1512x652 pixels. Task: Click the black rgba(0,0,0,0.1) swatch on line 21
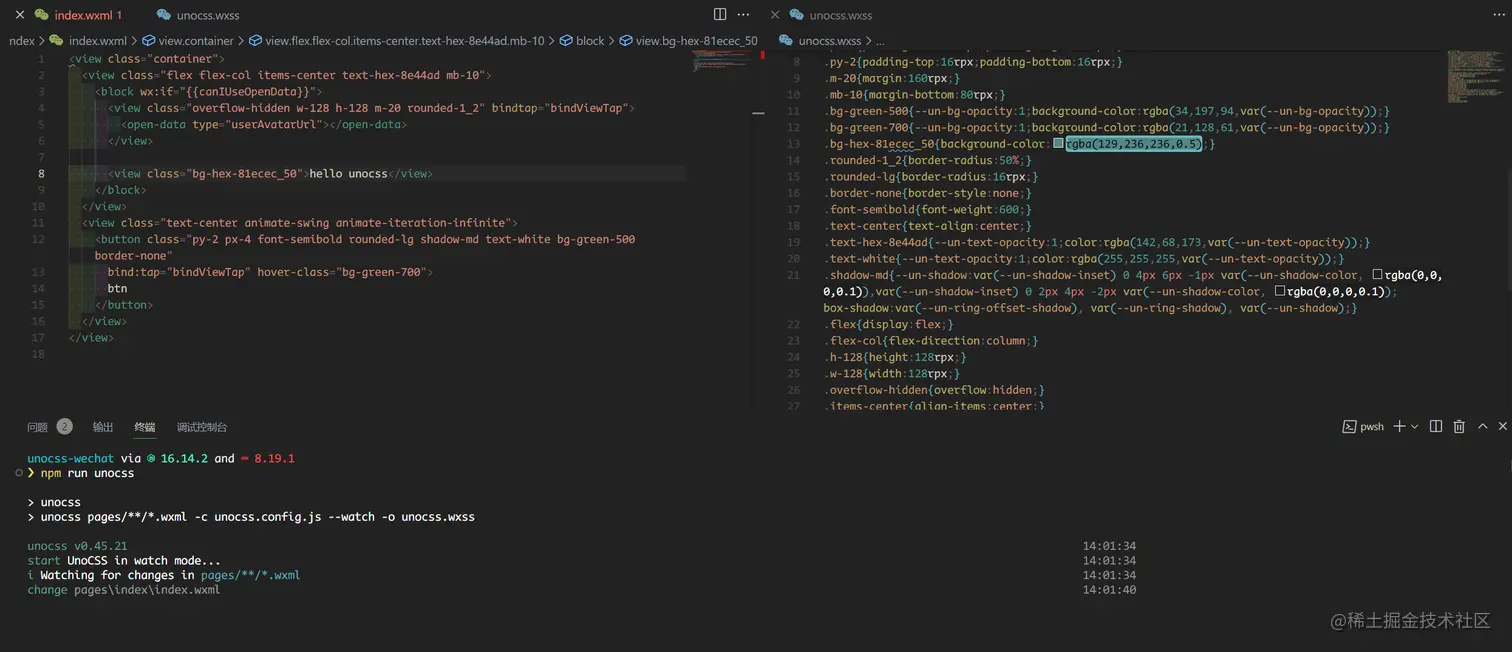1377,275
